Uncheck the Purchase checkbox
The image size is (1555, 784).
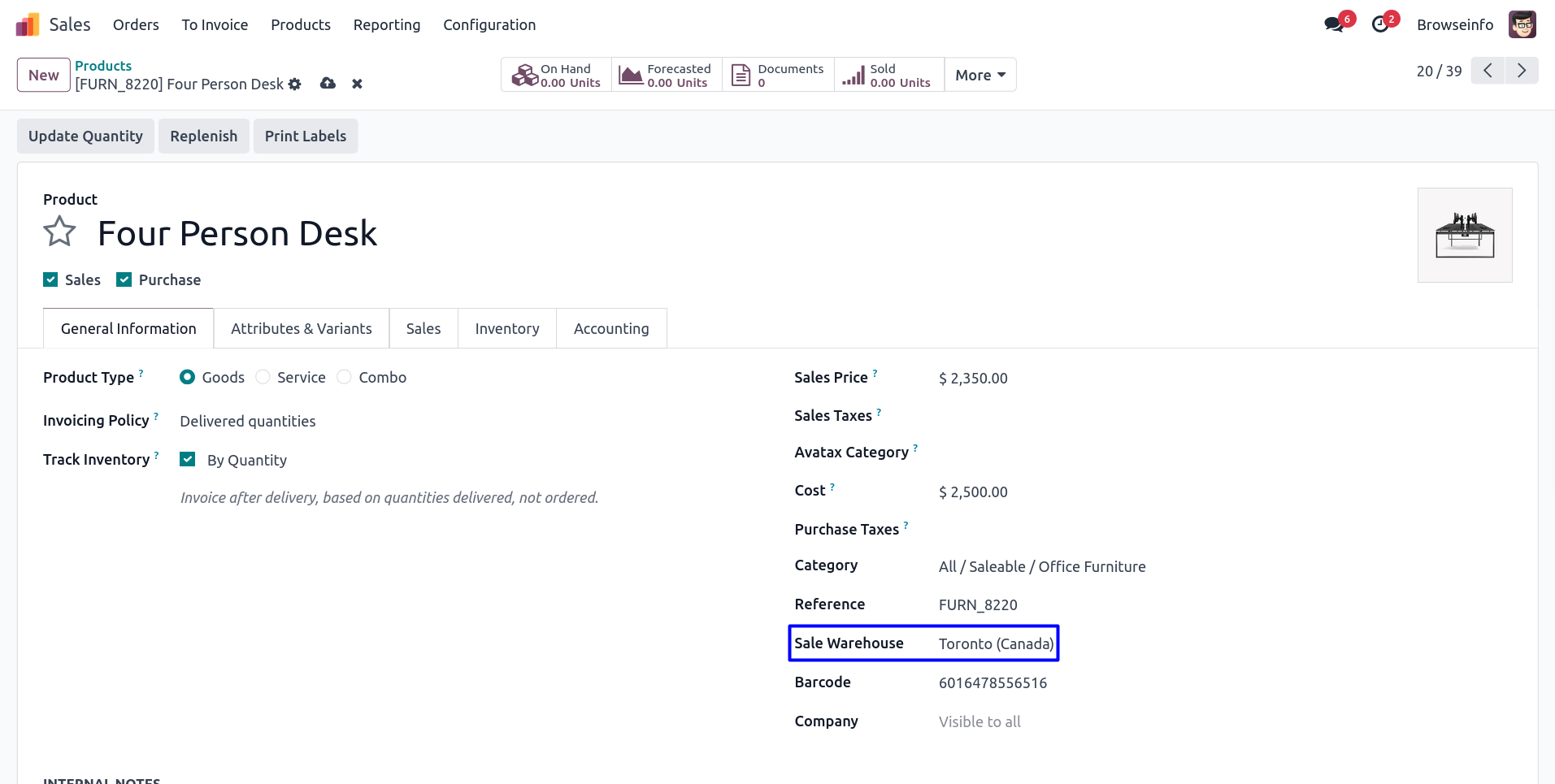pos(124,280)
